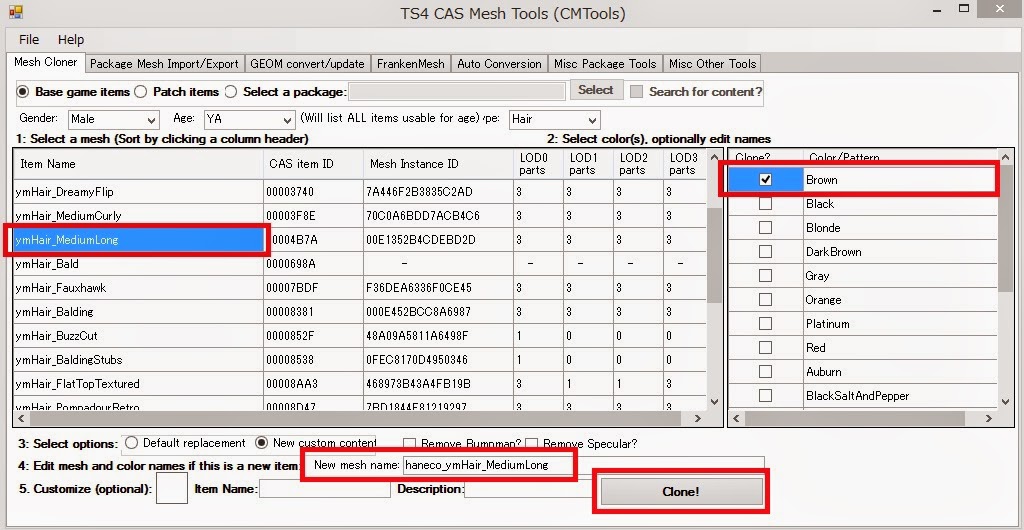Open Misc Other Tools tab

[712, 64]
